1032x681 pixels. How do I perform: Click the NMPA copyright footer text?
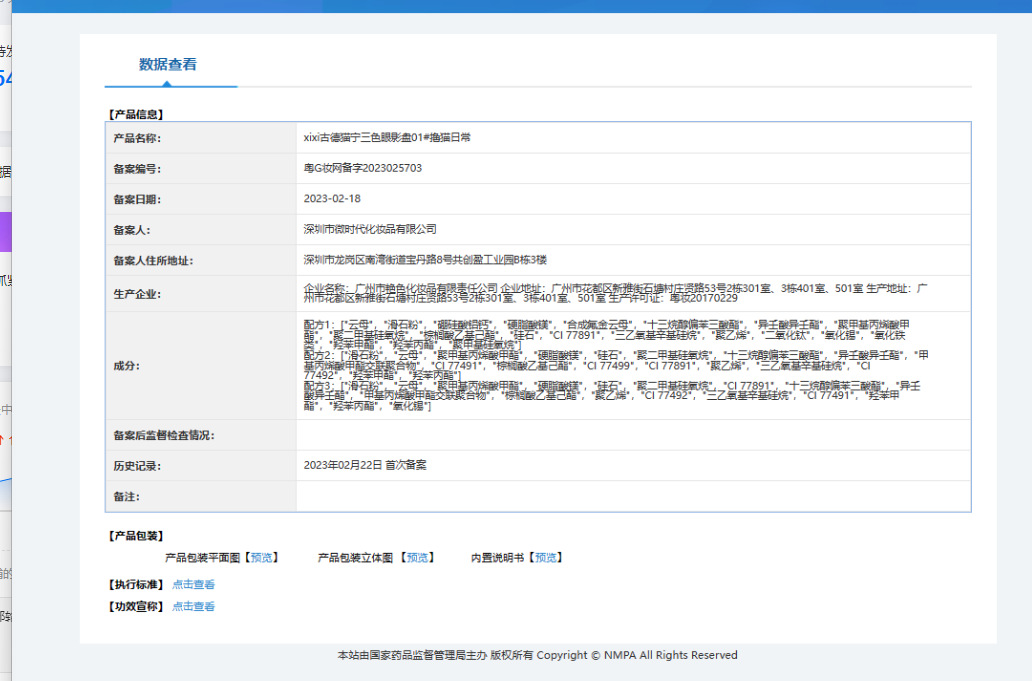coord(537,655)
